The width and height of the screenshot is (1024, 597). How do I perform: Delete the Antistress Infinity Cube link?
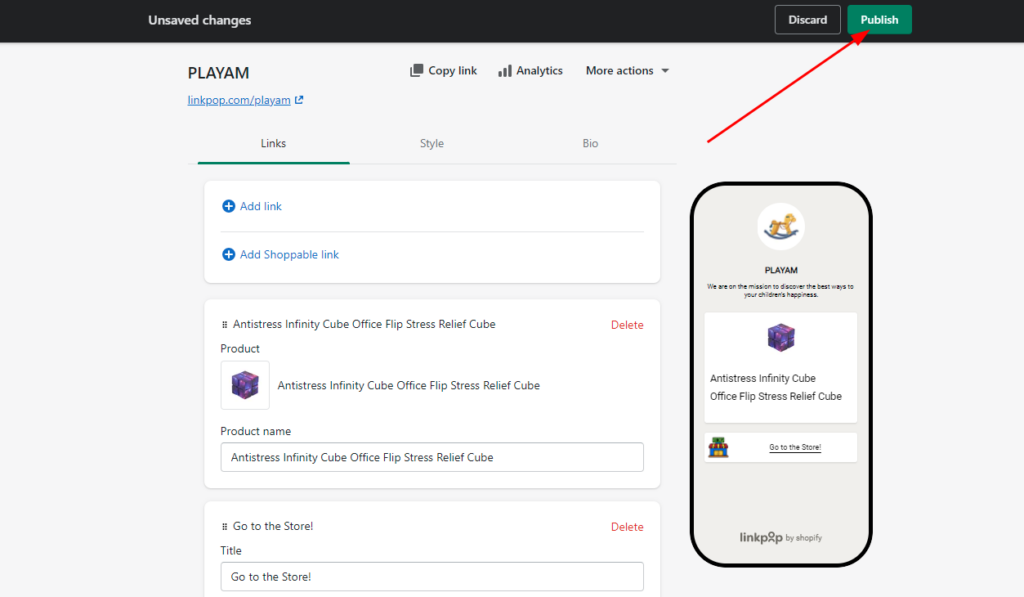pos(627,325)
